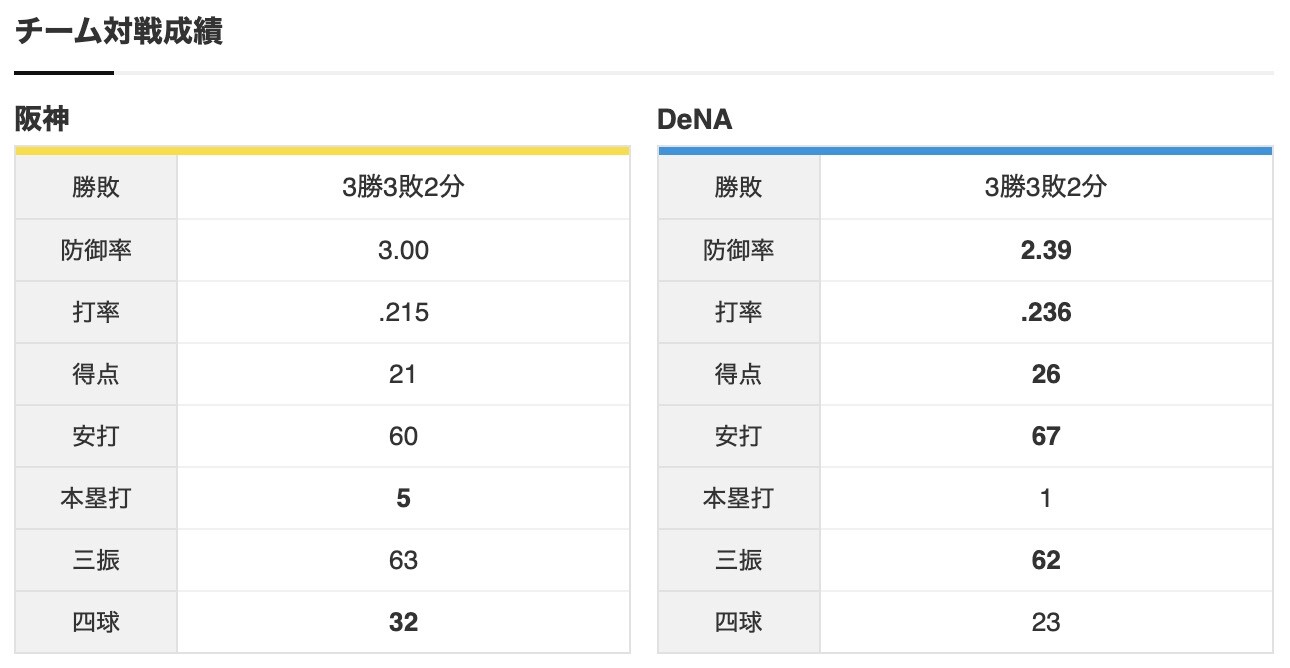The height and width of the screenshot is (668, 1290).
Task: Select DeNA's 防御率 value 2.39
Action: pos(1045,250)
